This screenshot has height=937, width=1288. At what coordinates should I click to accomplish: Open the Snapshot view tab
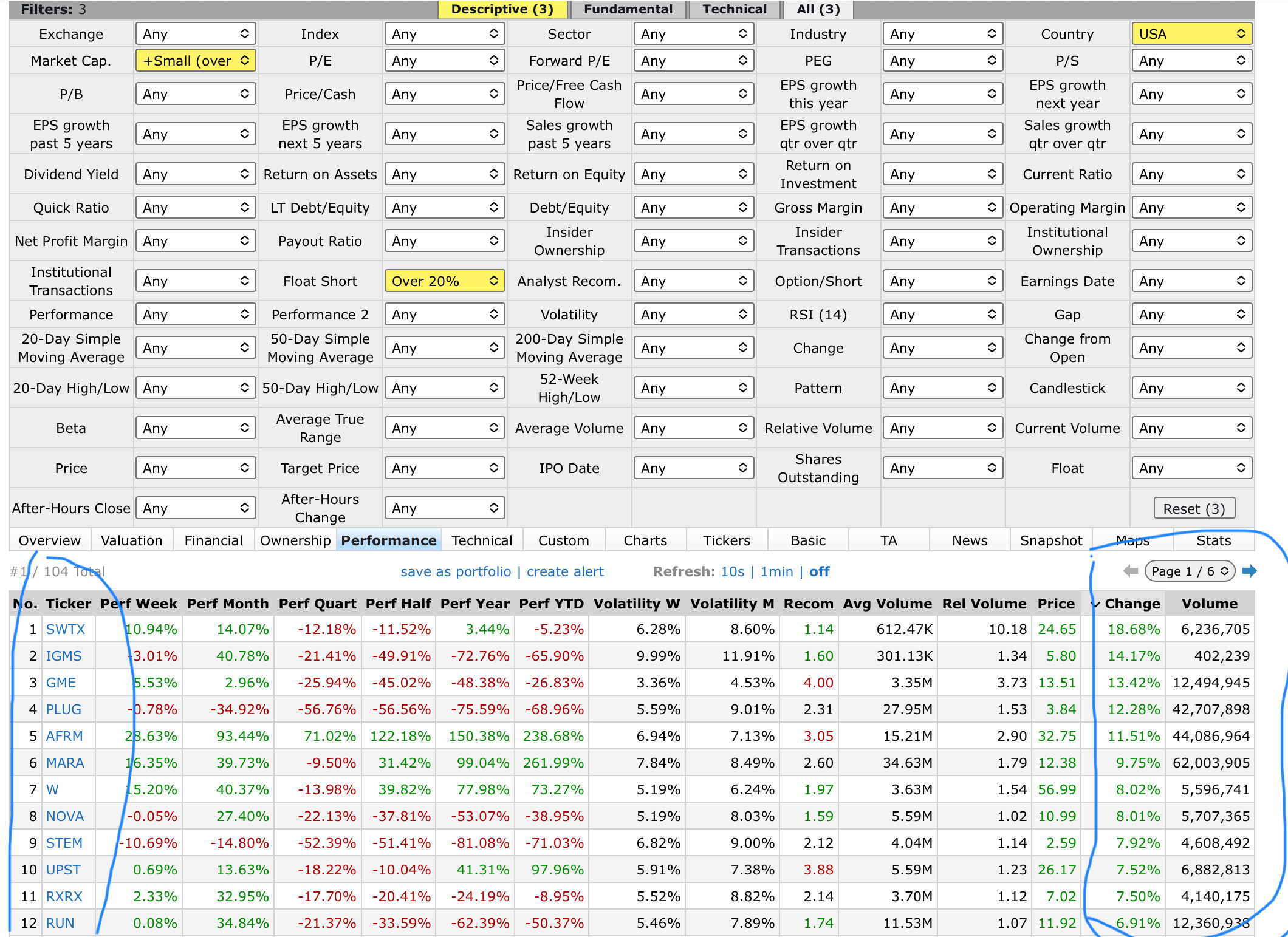(1051, 540)
